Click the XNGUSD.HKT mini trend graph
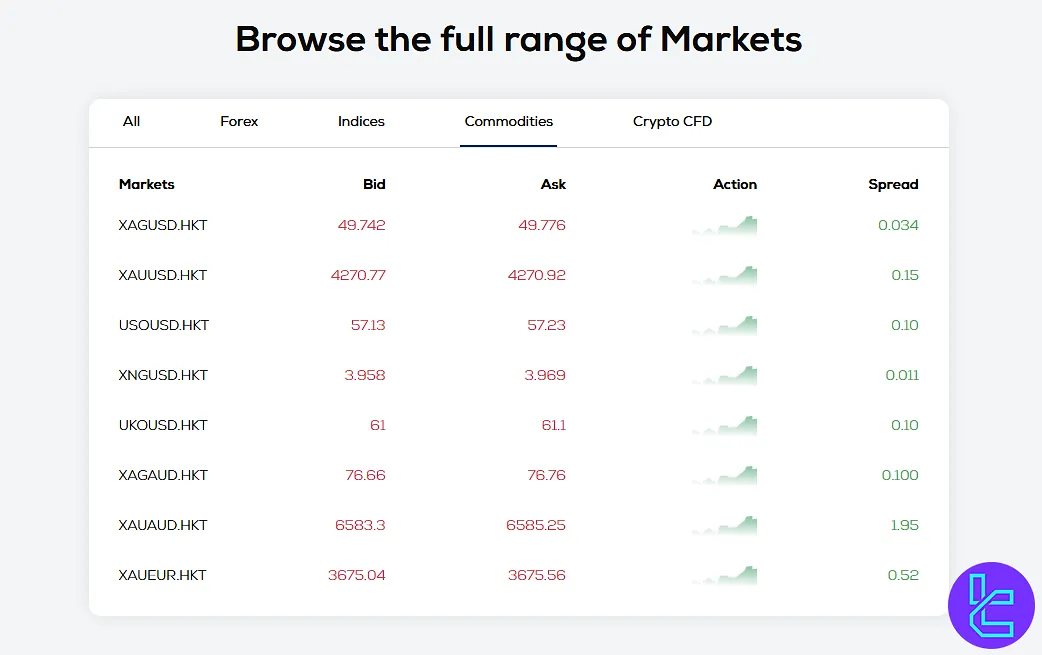This screenshot has height=655, width=1042. pos(723,375)
